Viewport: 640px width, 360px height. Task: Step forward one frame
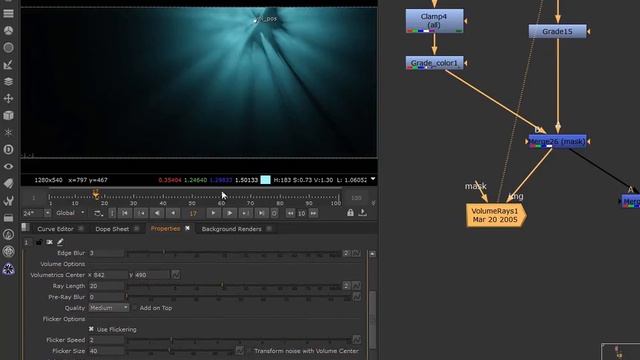coord(213,213)
